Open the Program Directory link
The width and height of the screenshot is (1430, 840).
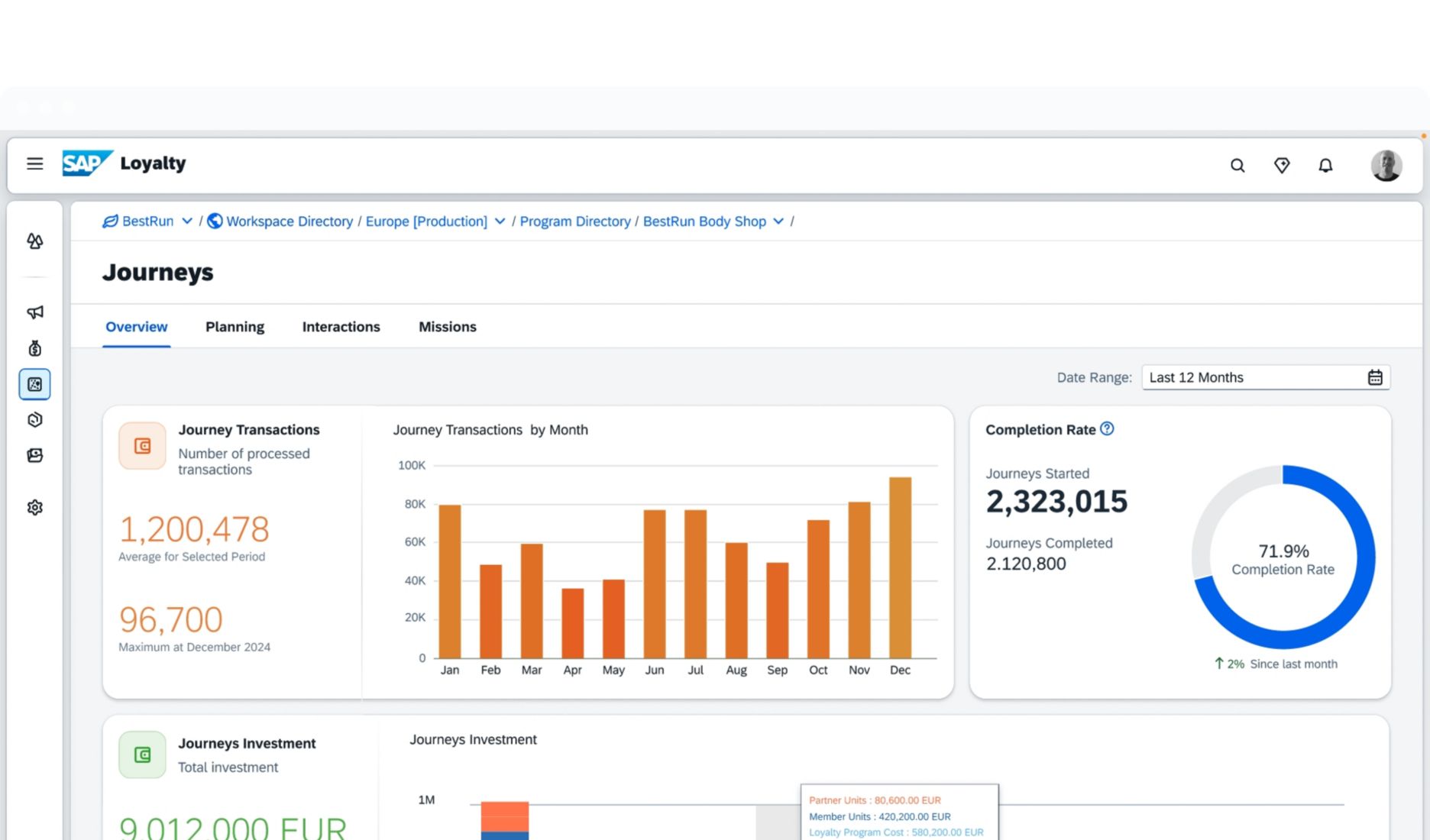pyautogui.click(x=575, y=221)
